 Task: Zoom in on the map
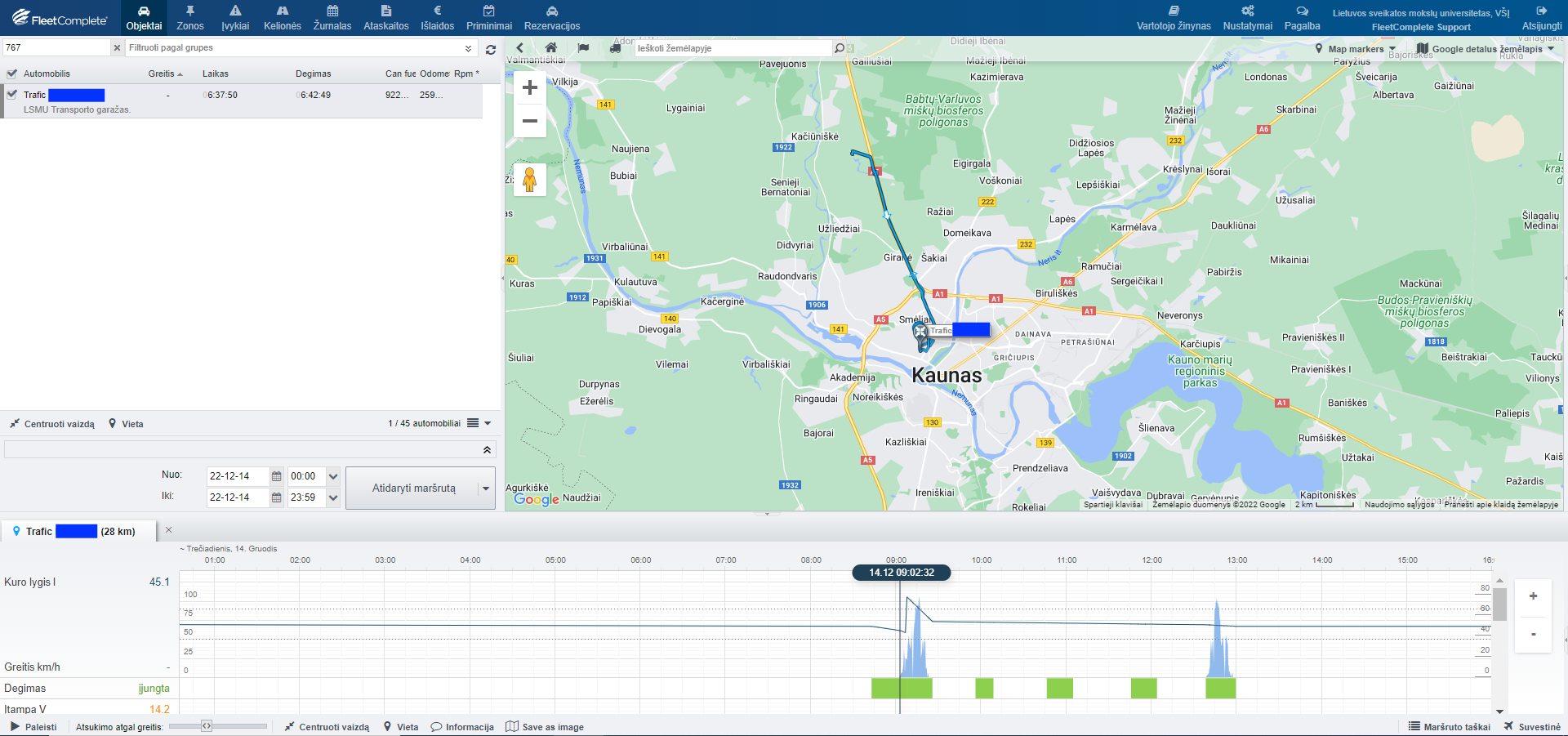tap(530, 87)
